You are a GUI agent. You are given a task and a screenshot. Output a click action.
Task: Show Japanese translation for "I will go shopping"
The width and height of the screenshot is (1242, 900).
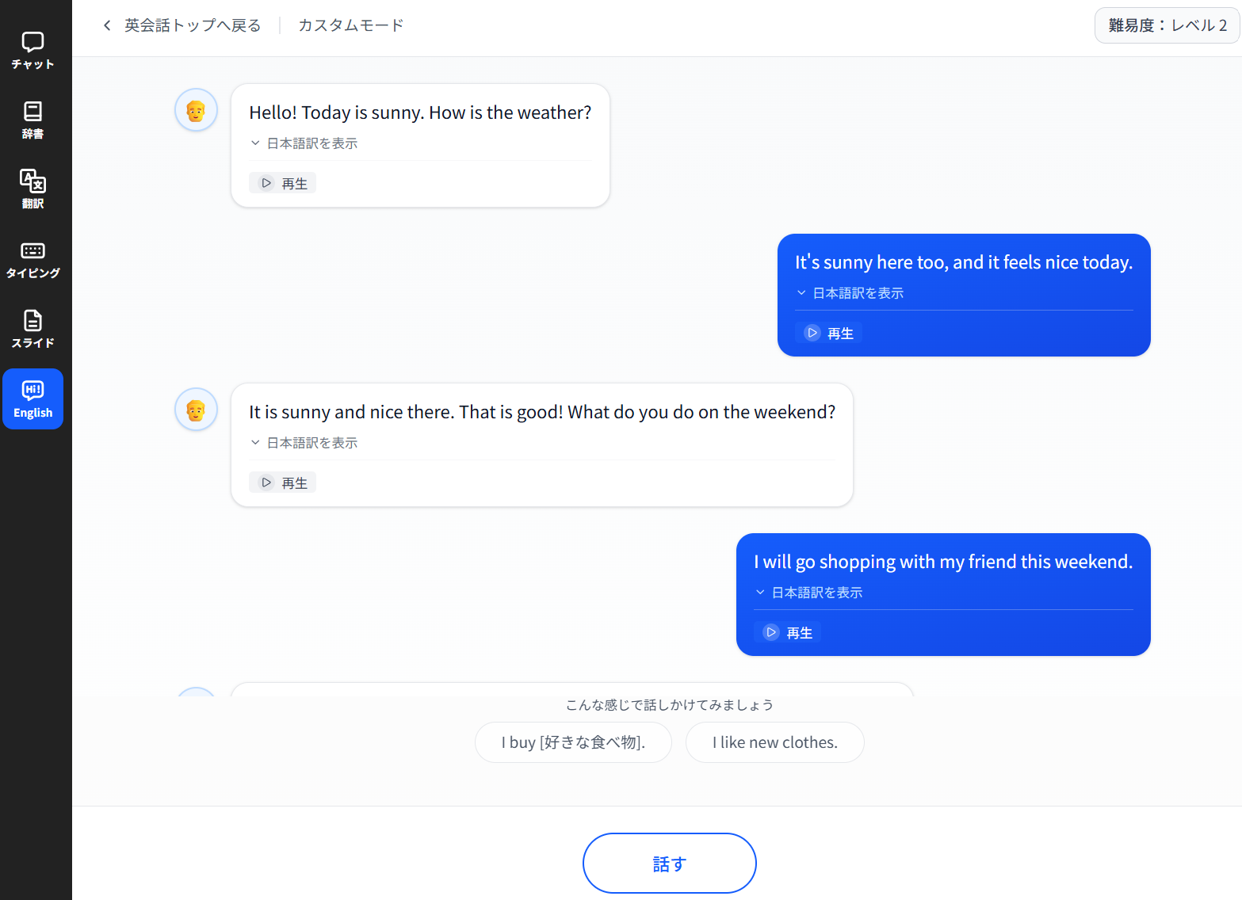pyautogui.click(x=809, y=593)
